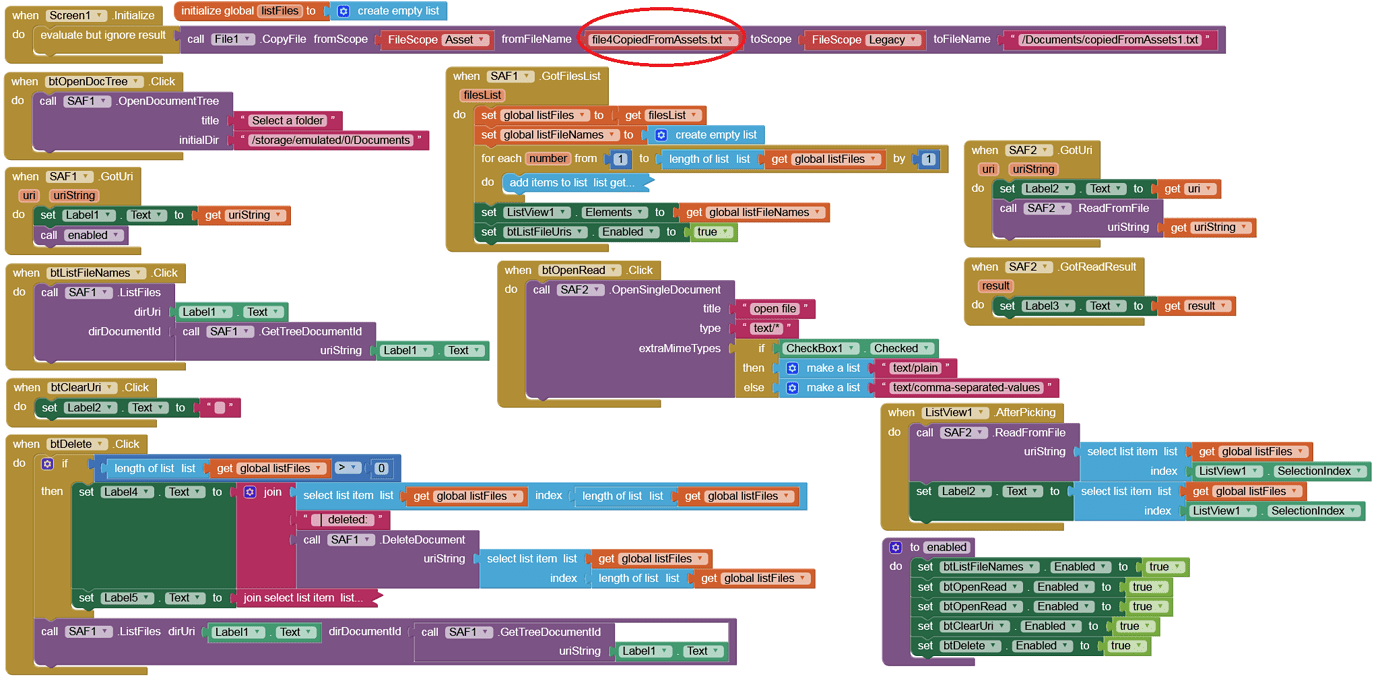The height and width of the screenshot is (680, 1380).
Task: Click the '/storage/emulated/0/Documents' text string
Action: [330, 141]
